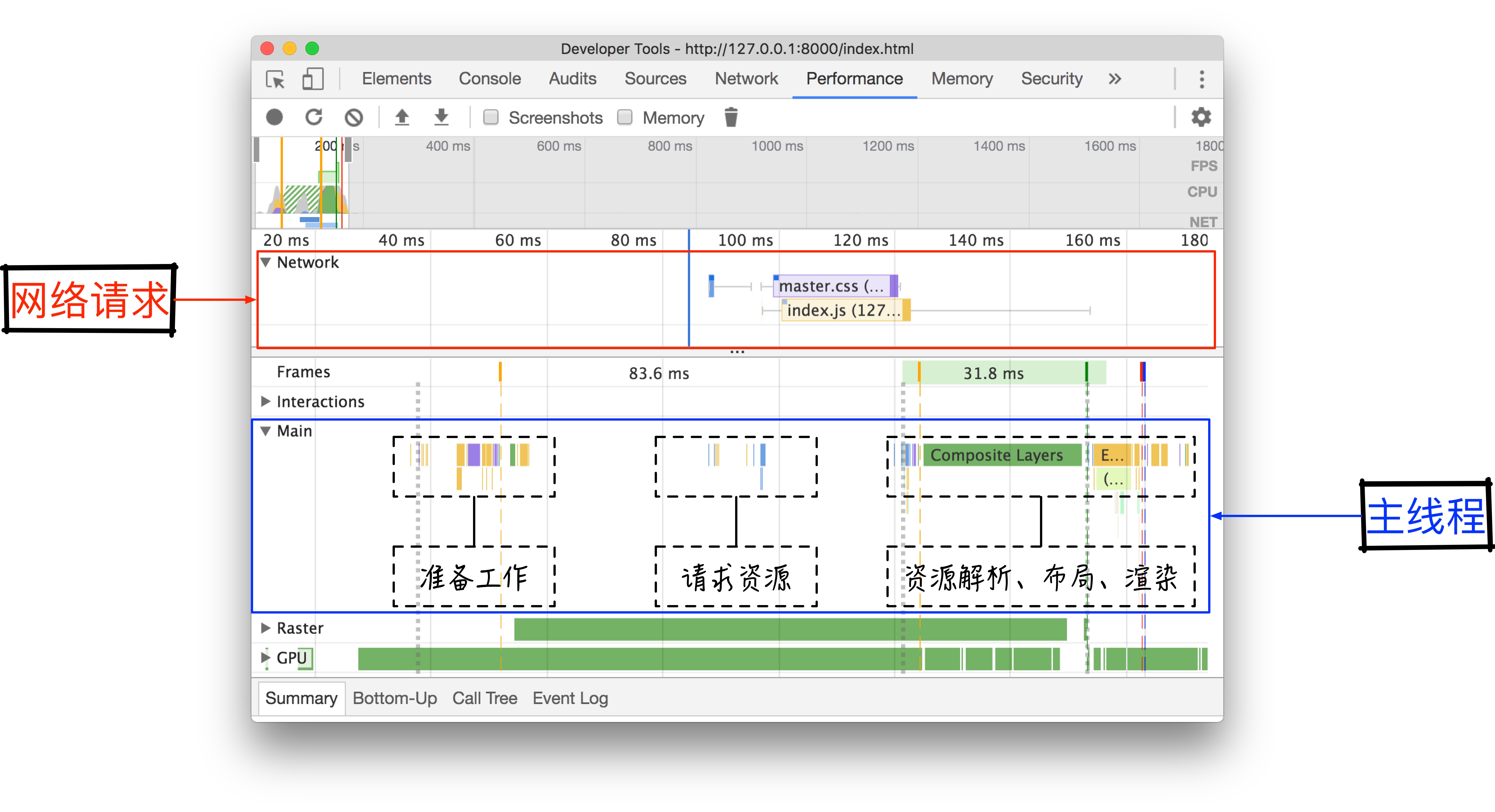Open the DevTools three-dot menu

click(1201, 79)
